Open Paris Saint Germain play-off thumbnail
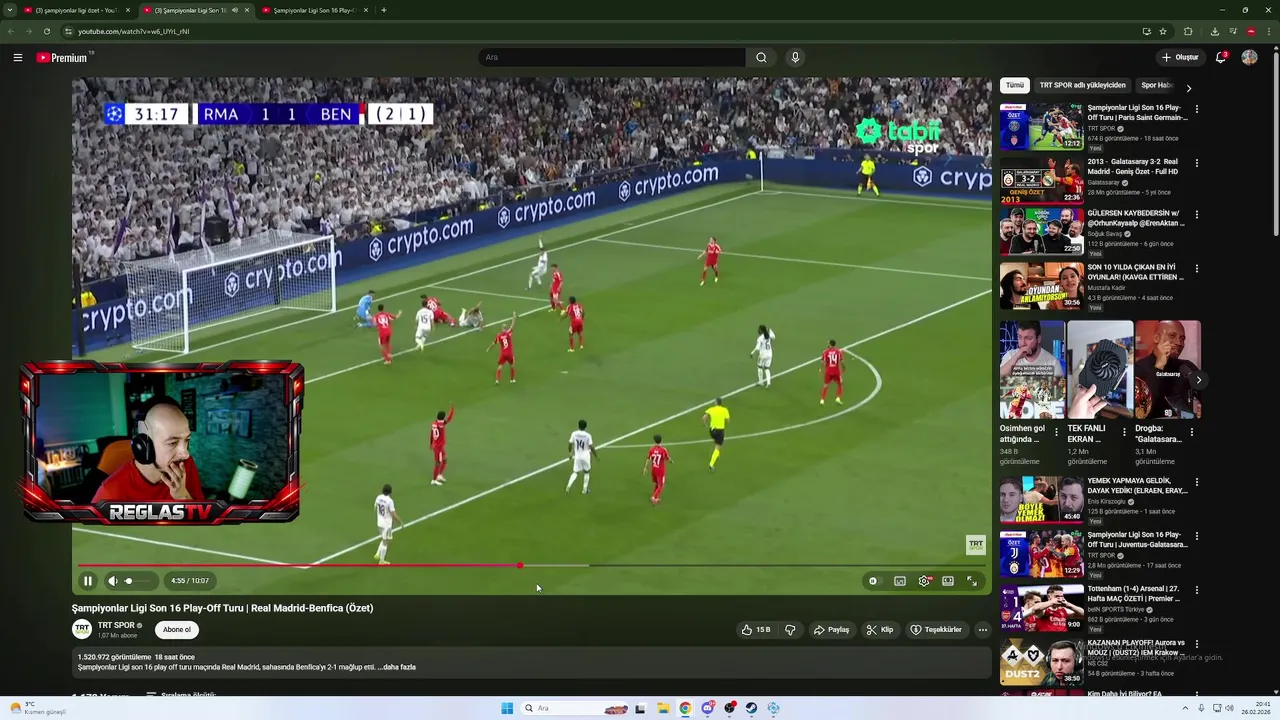 pyautogui.click(x=1041, y=126)
